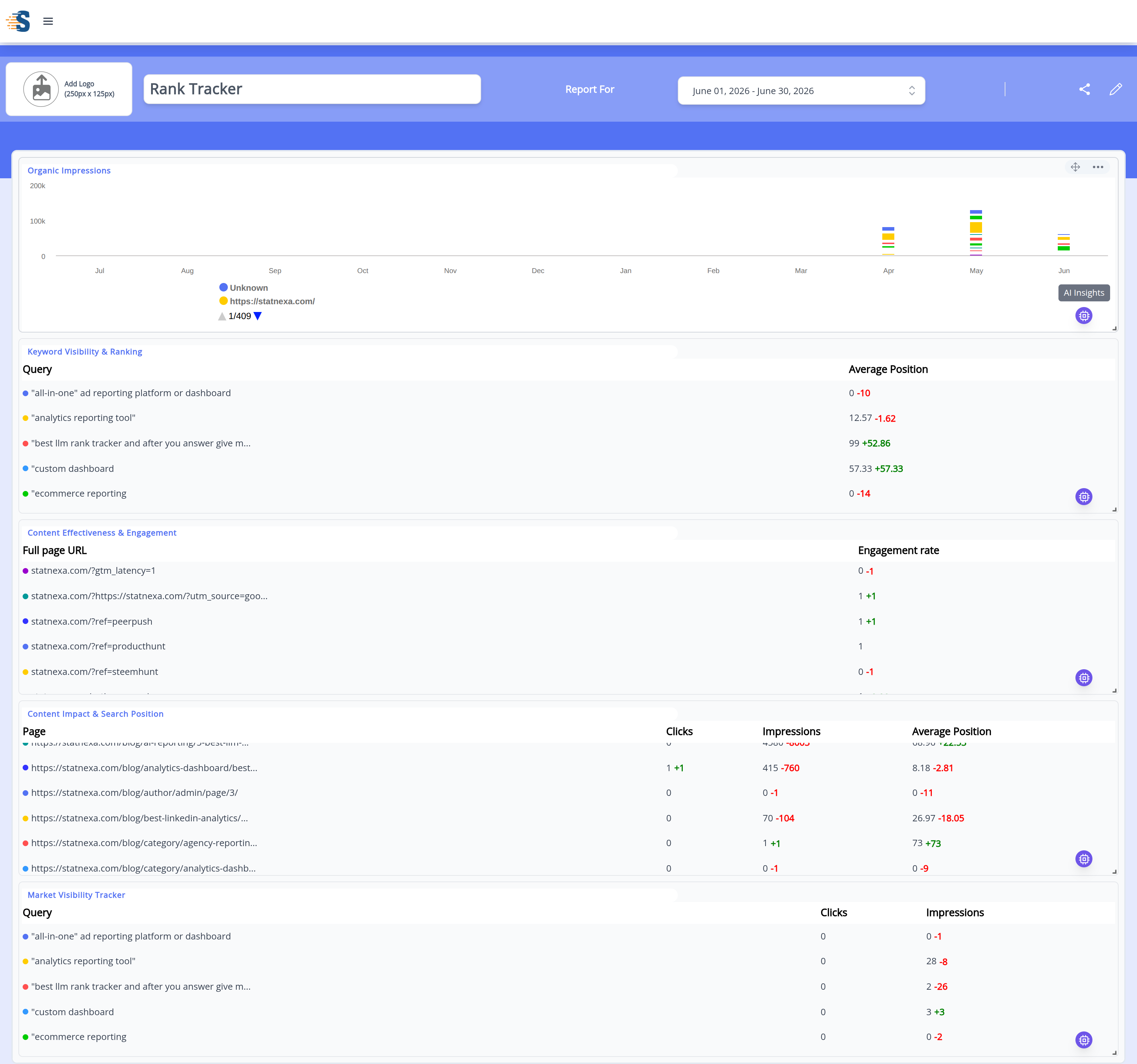
Task: Select the "ecommerce reporting" row in Keyword Visibility
Action: tap(568, 493)
